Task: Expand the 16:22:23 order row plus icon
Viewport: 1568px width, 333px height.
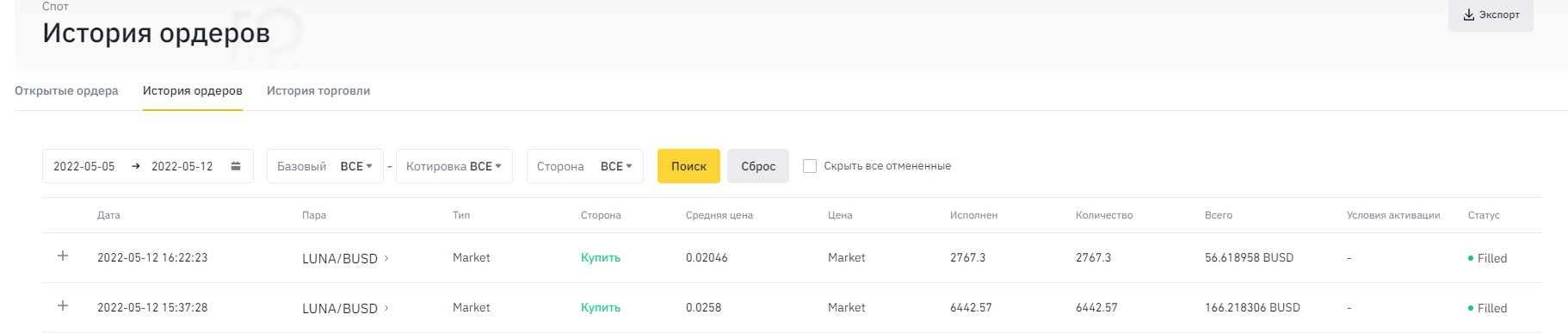Action: (63, 256)
